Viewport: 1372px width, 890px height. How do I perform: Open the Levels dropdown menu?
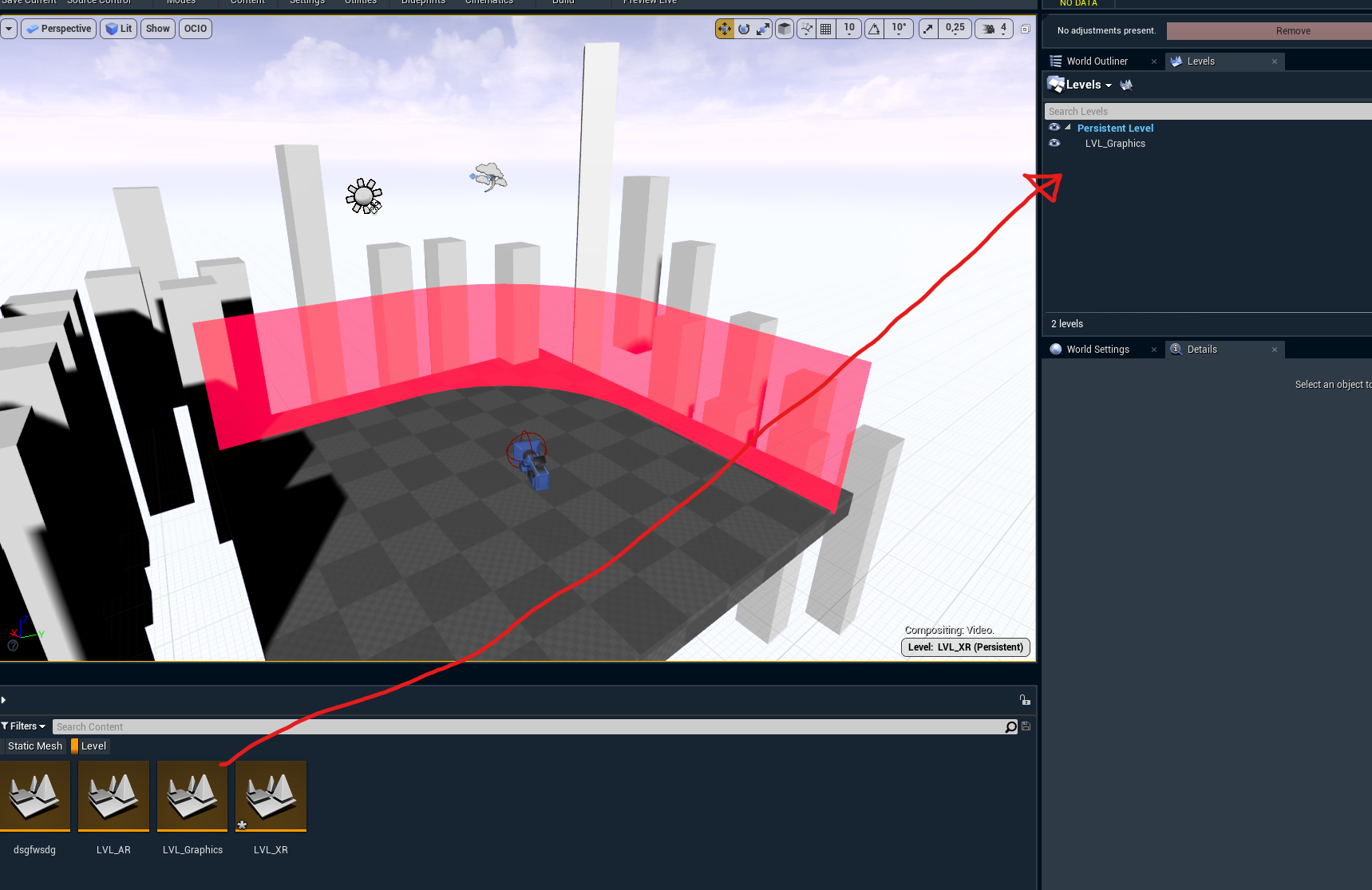[1089, 85]
